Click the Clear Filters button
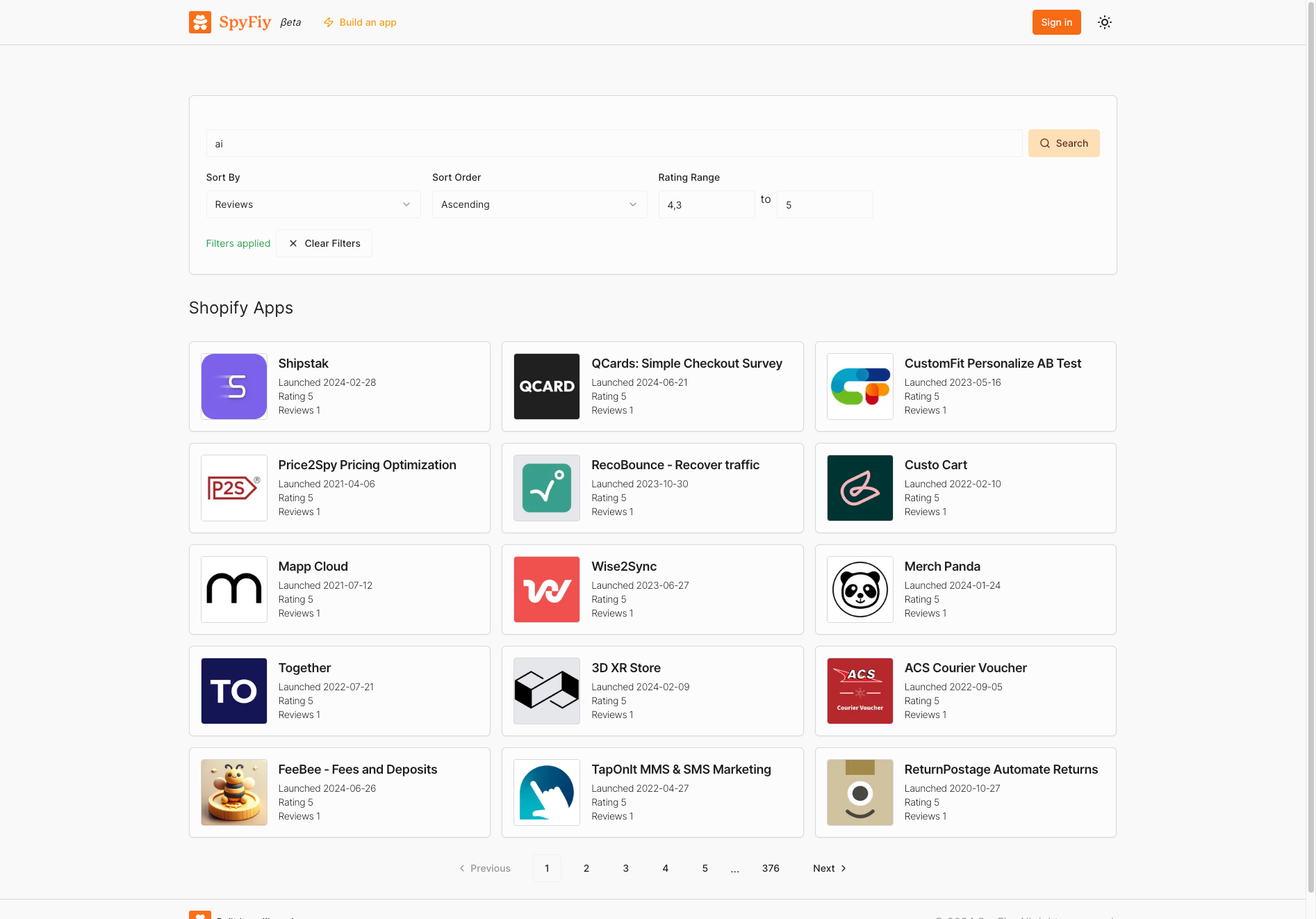The width and height of the screenshot is (1316, 919). coord(324,243)
